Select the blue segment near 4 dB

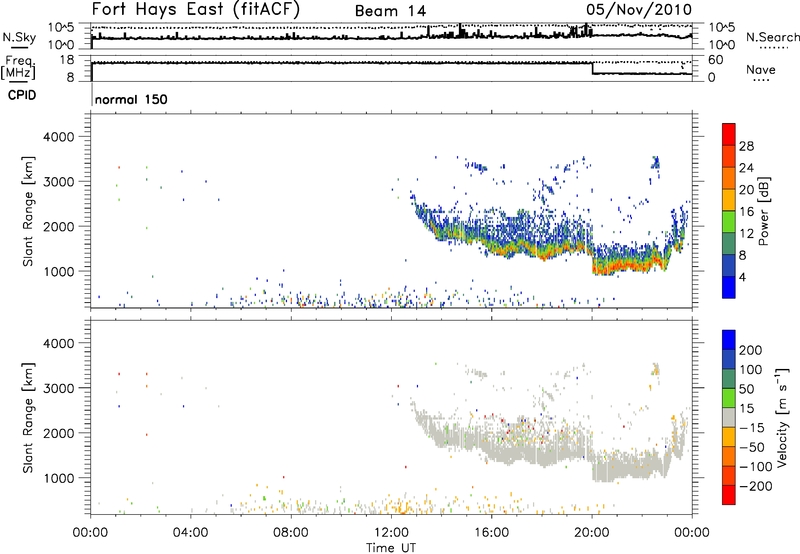tap(729, 287)
